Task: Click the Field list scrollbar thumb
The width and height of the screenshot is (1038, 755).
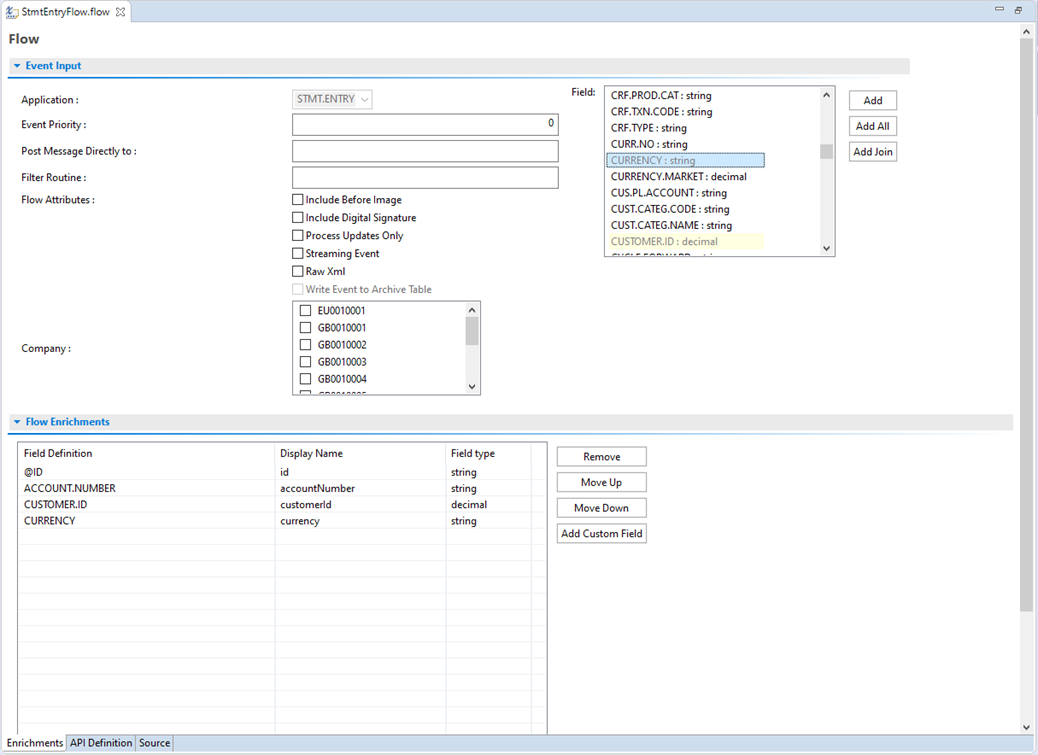Action: click(x=826, y=152)
